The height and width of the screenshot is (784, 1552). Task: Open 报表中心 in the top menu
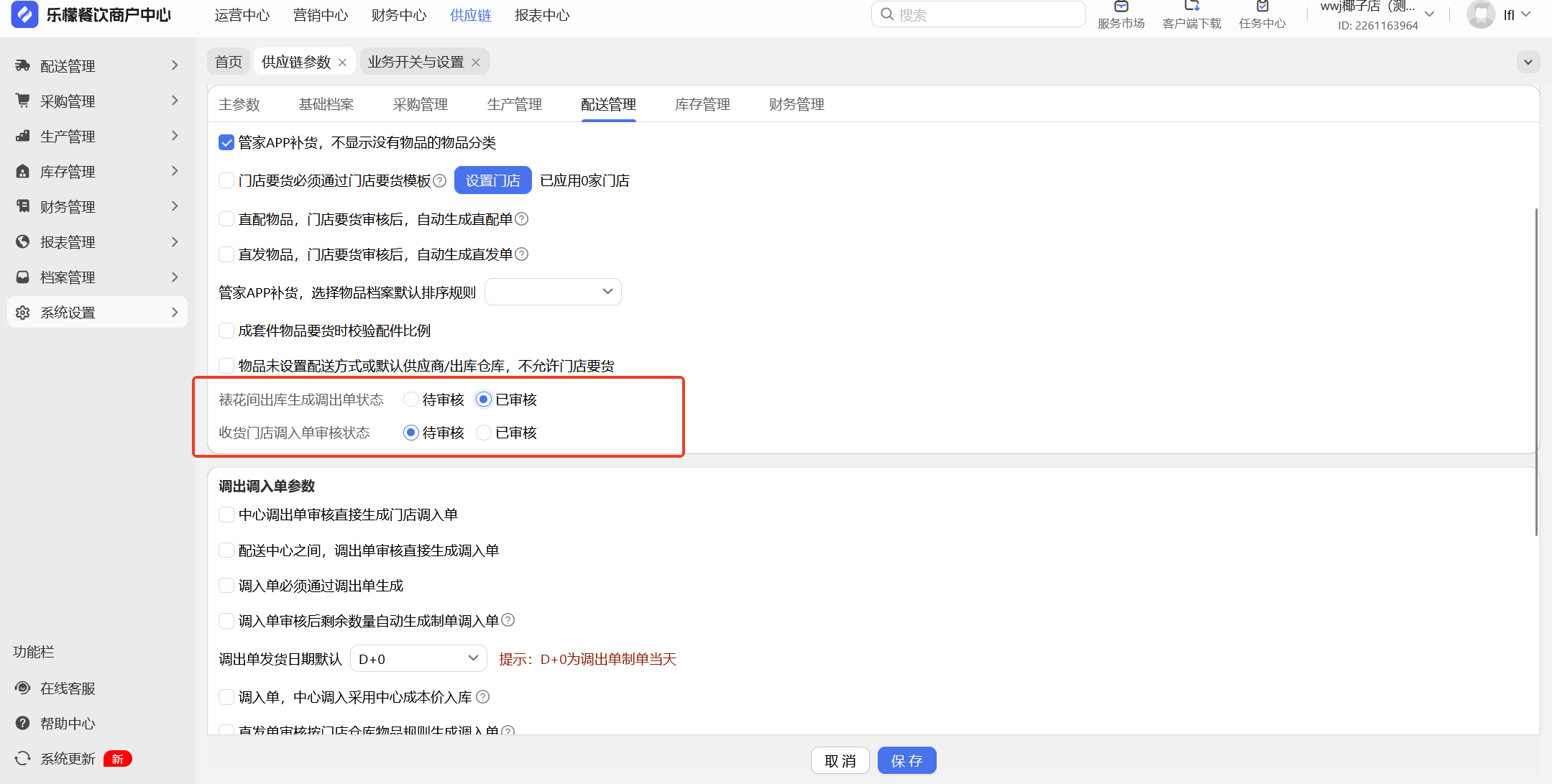[542, 15]
